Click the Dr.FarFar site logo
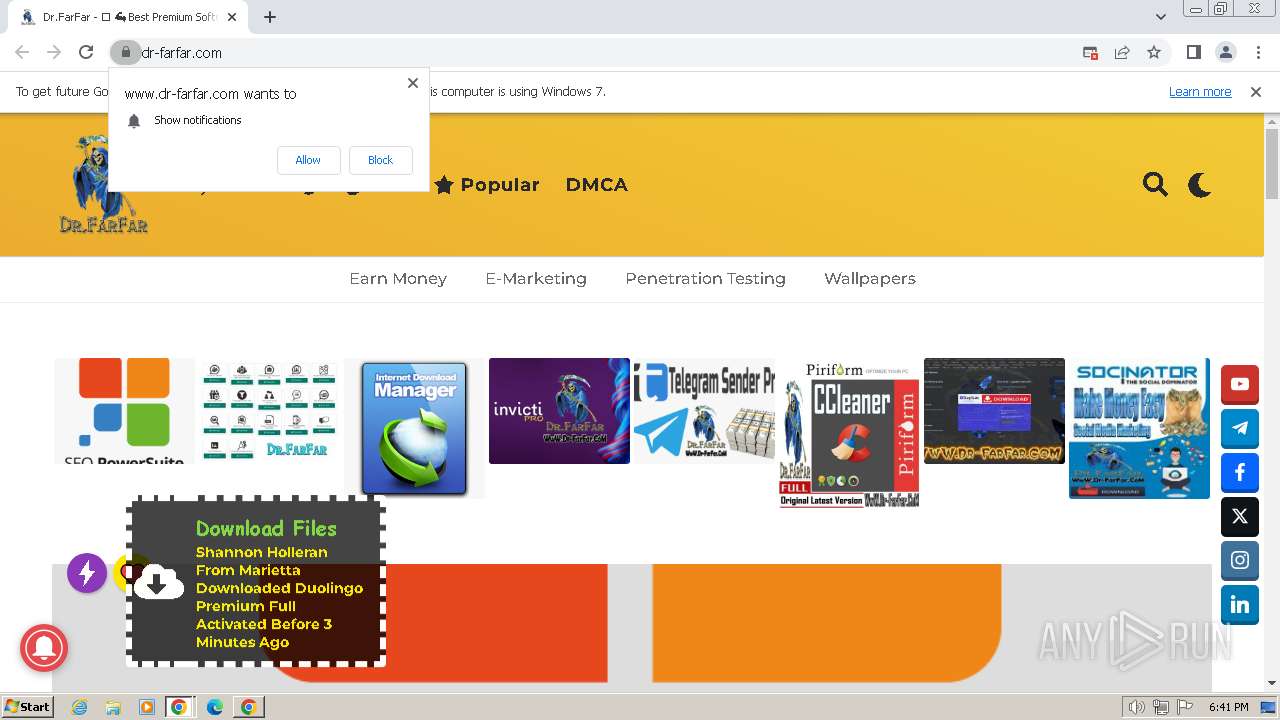 click(x=103, y=184)
